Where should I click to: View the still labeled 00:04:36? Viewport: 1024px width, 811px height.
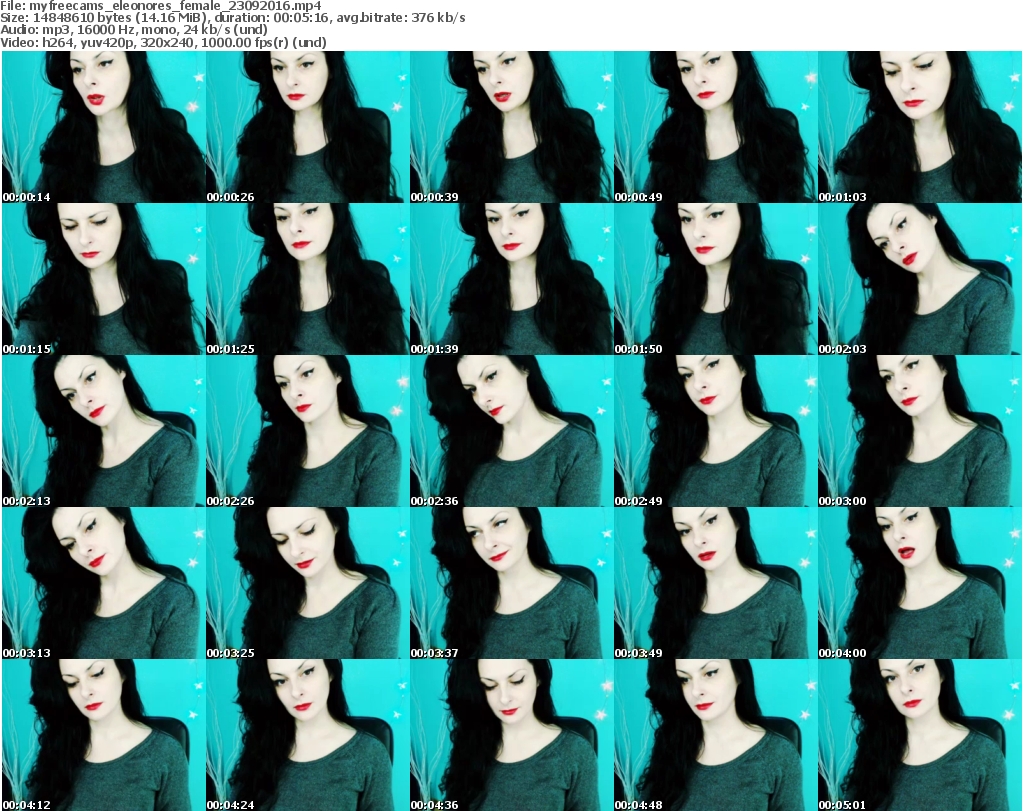tap(511, 735)
